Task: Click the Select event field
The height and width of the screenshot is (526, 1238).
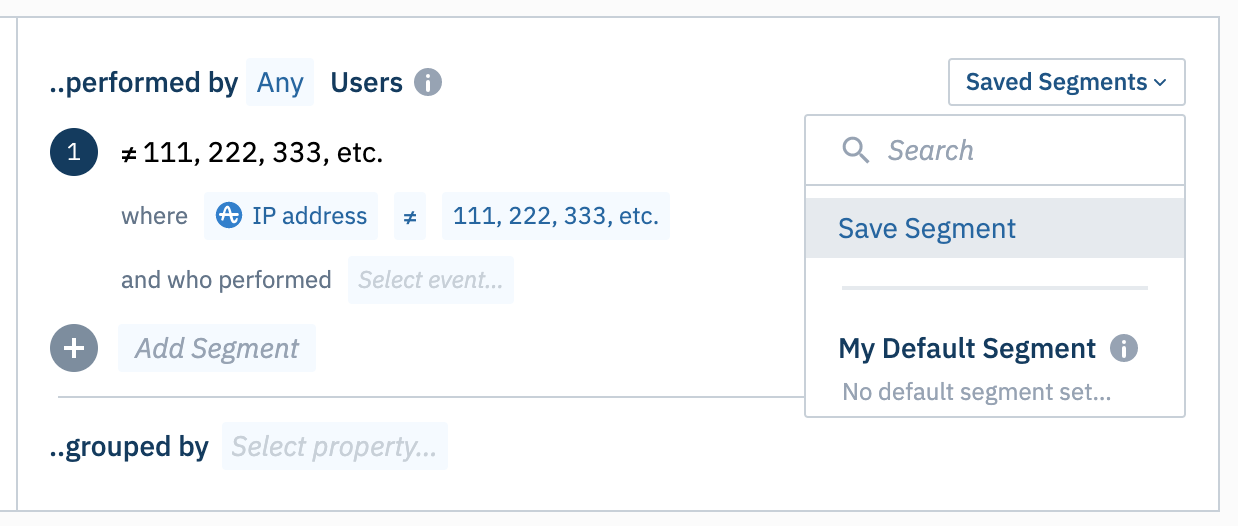Action: [430, 280]
